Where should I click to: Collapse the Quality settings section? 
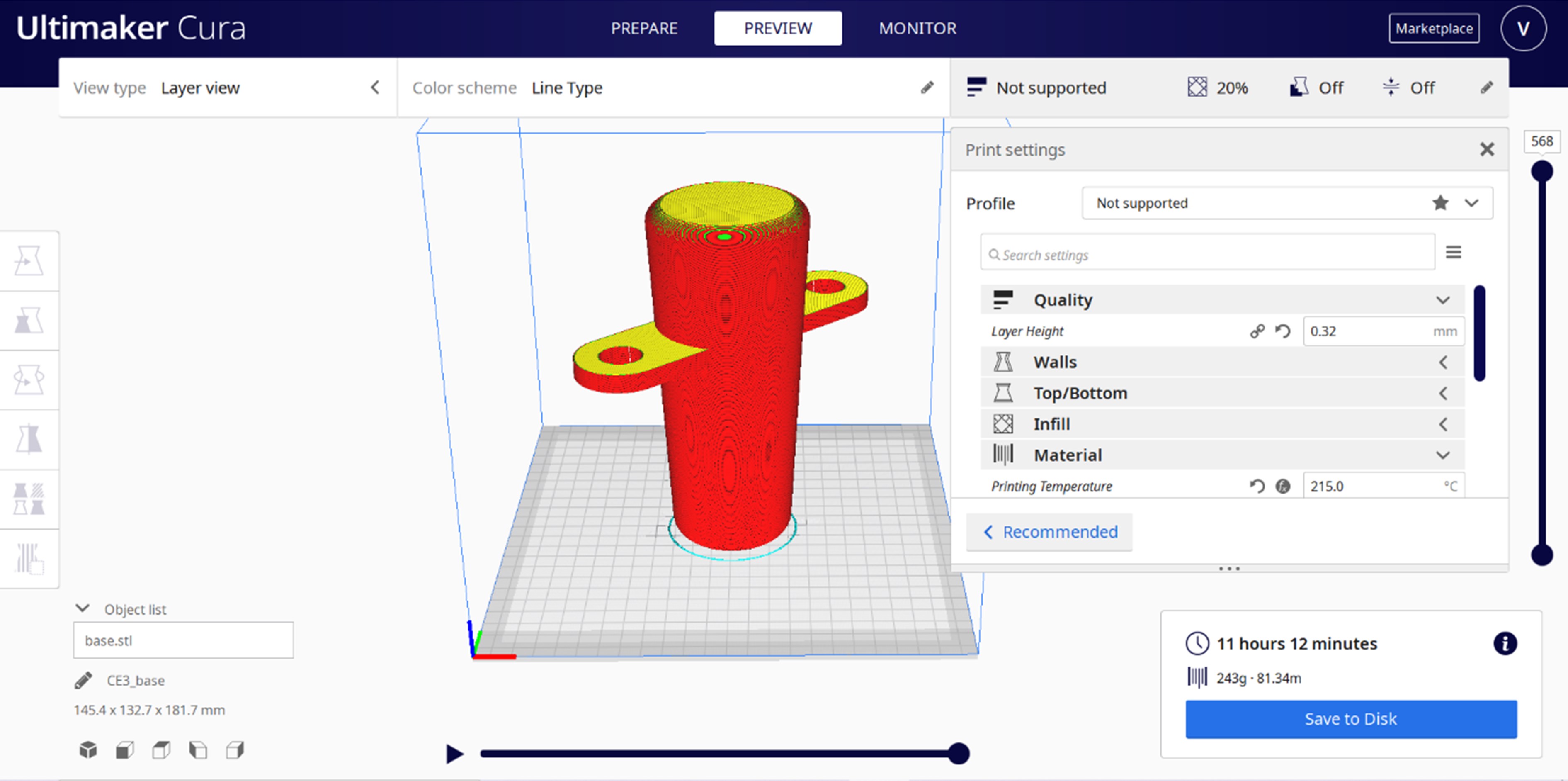click(x=1222, y=299)
